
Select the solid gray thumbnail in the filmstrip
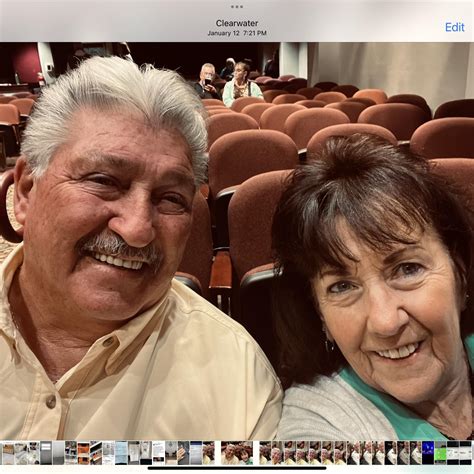click(x=59, y=453)
